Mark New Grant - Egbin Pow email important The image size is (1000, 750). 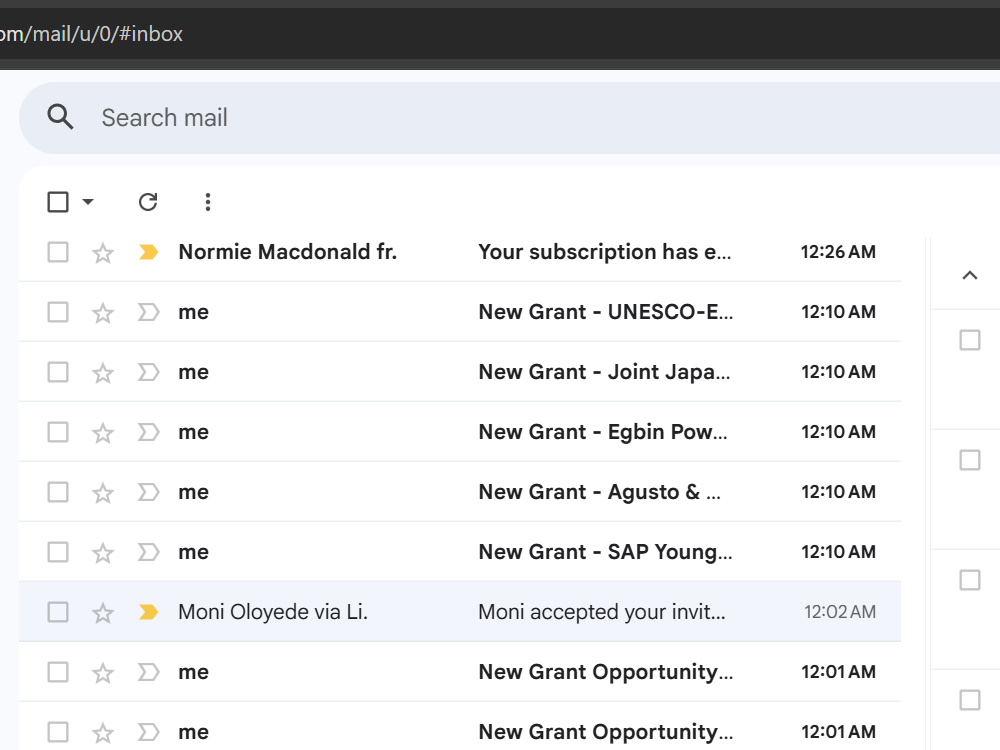(x=148, y=432)
